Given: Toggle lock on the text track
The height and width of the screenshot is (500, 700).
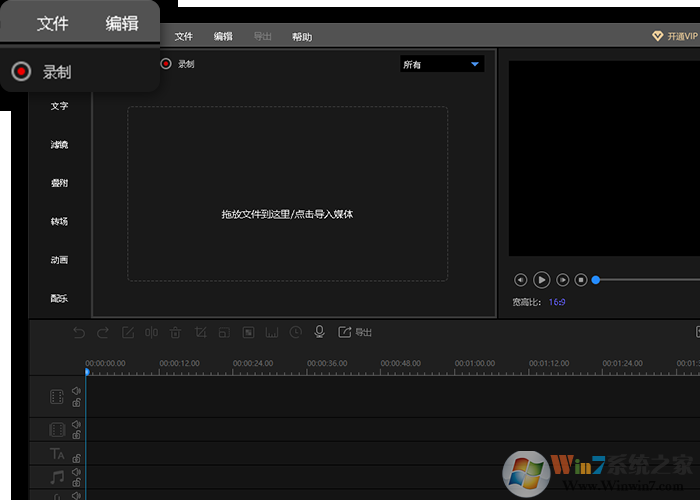Looking at the screenshot, I should (76, 458).
